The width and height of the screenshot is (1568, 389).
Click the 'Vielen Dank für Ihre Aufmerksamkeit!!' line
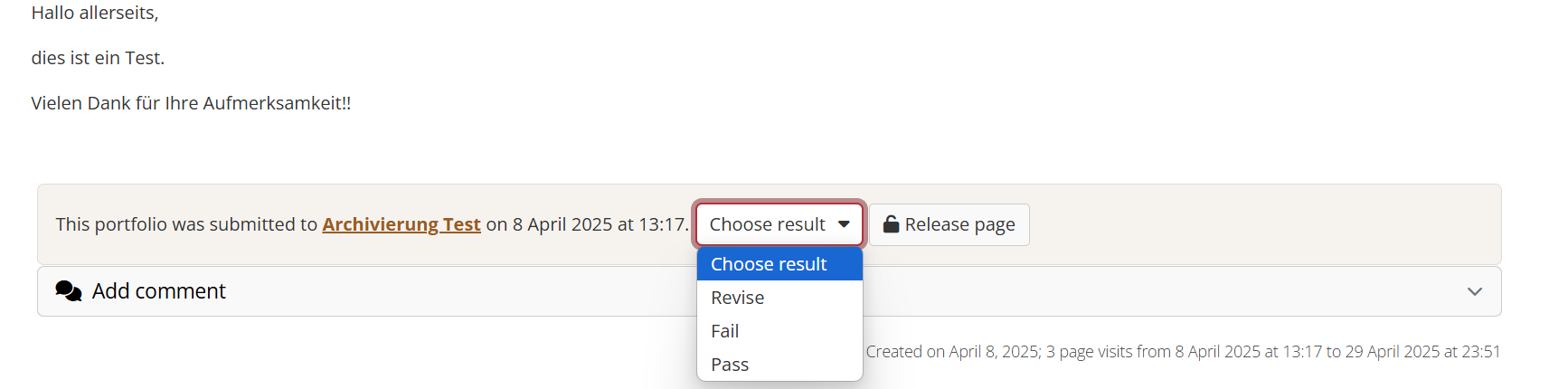191,103
